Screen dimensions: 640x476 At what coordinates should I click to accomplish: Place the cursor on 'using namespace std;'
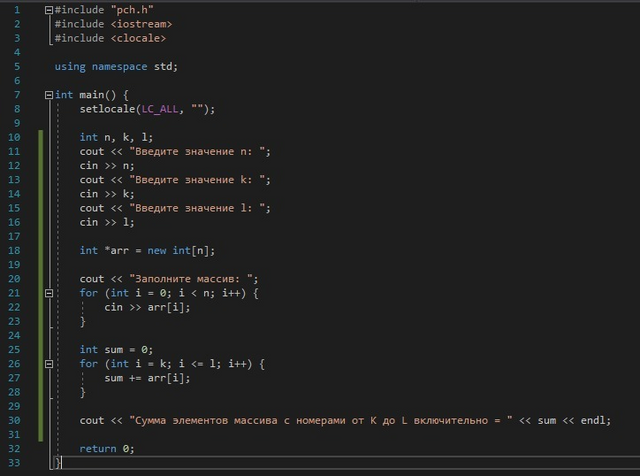click(116, 67)
